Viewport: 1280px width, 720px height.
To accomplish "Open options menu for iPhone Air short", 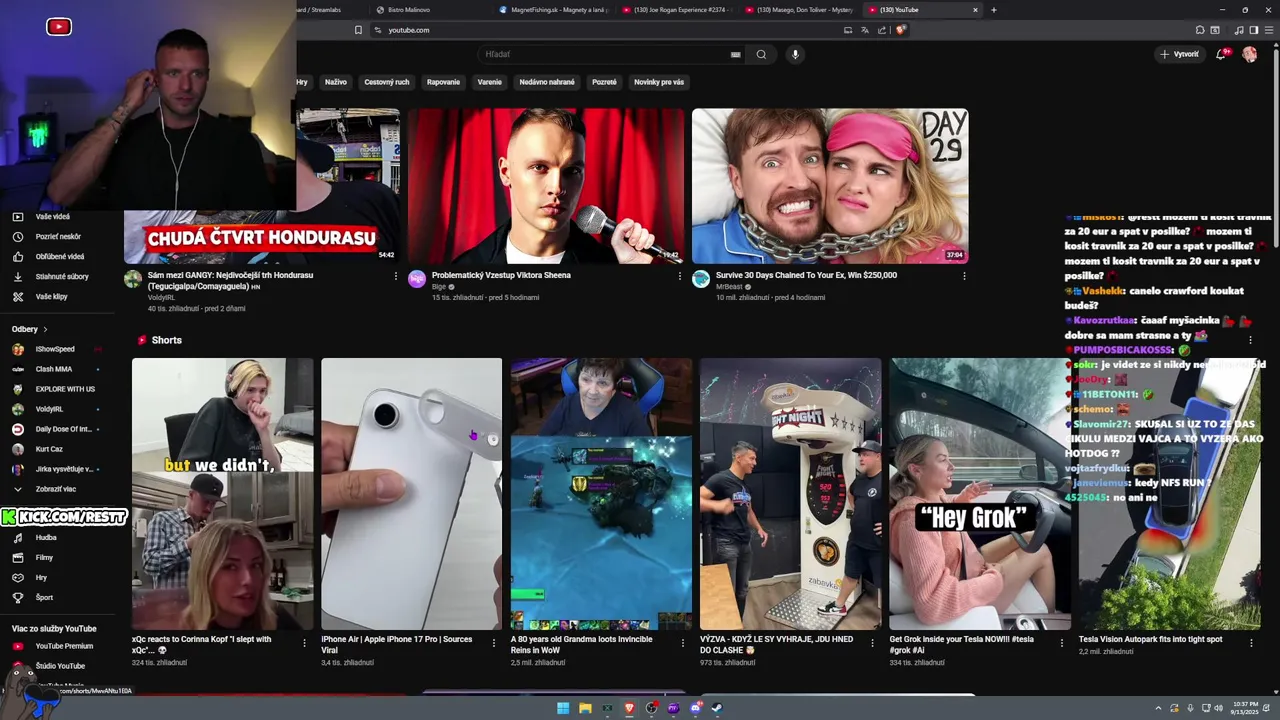I will [x=494, y=643].
